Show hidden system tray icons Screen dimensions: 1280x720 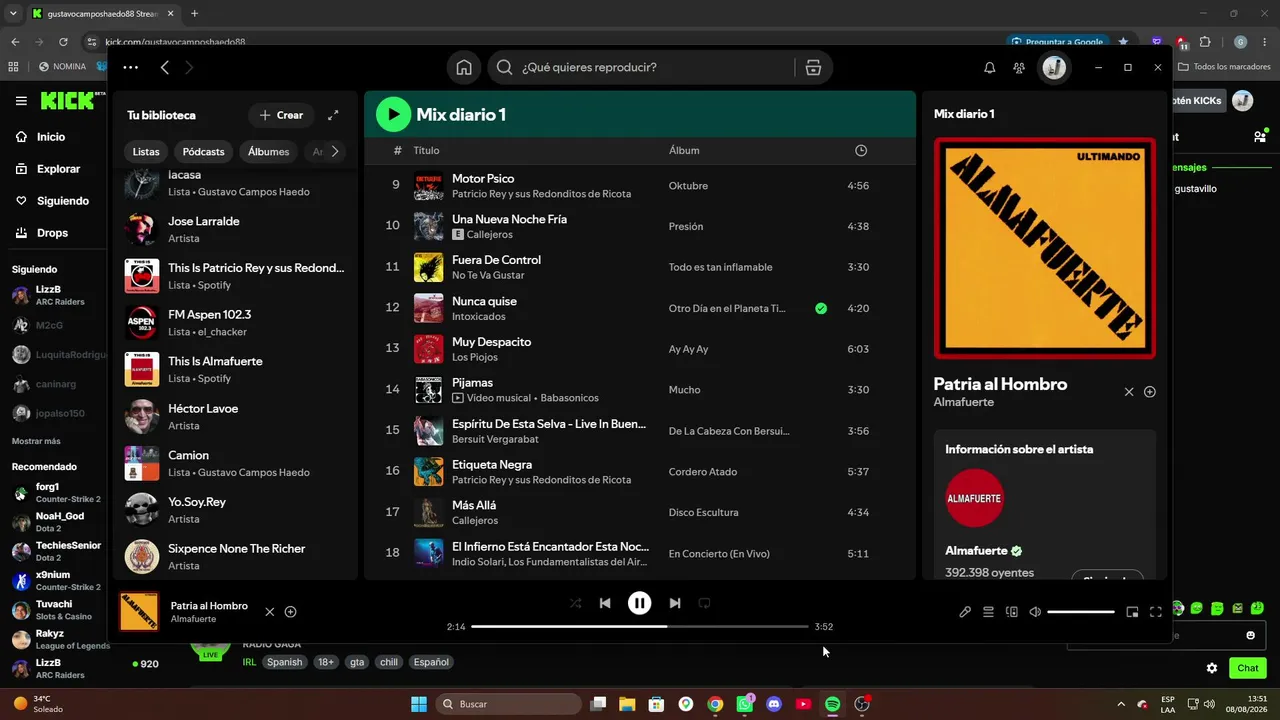coord(1120,704)
